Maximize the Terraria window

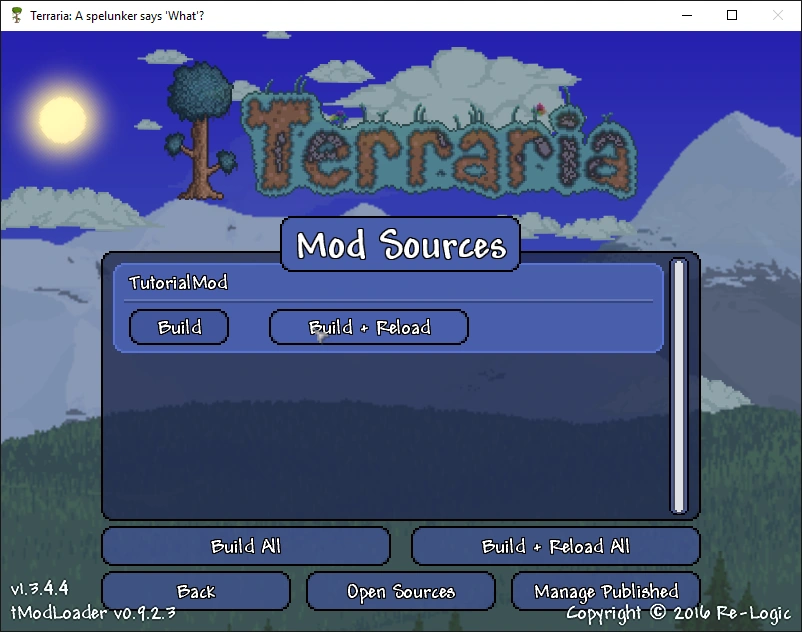coord(732,15)
